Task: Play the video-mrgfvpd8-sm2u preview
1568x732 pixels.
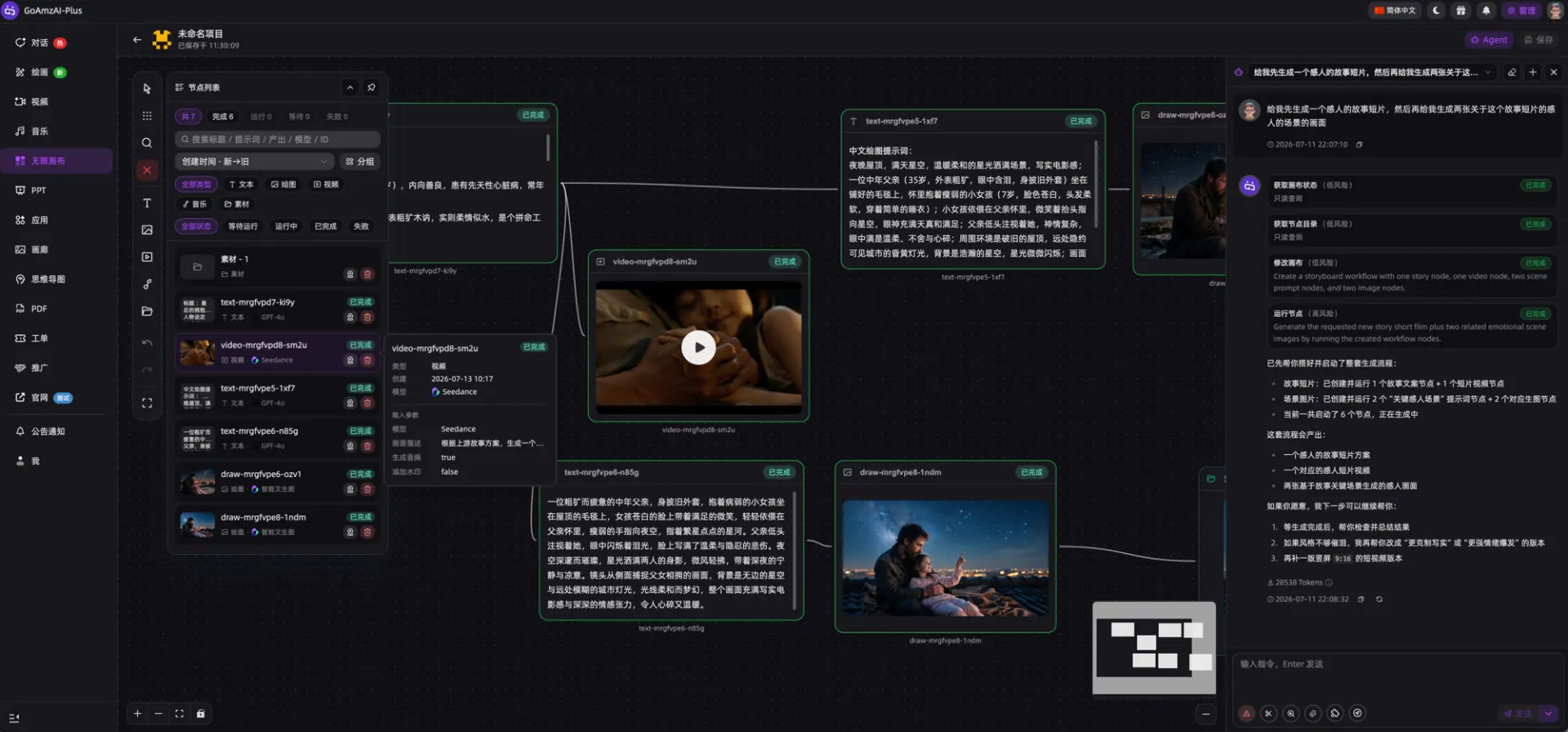Action: click(698, 347)
